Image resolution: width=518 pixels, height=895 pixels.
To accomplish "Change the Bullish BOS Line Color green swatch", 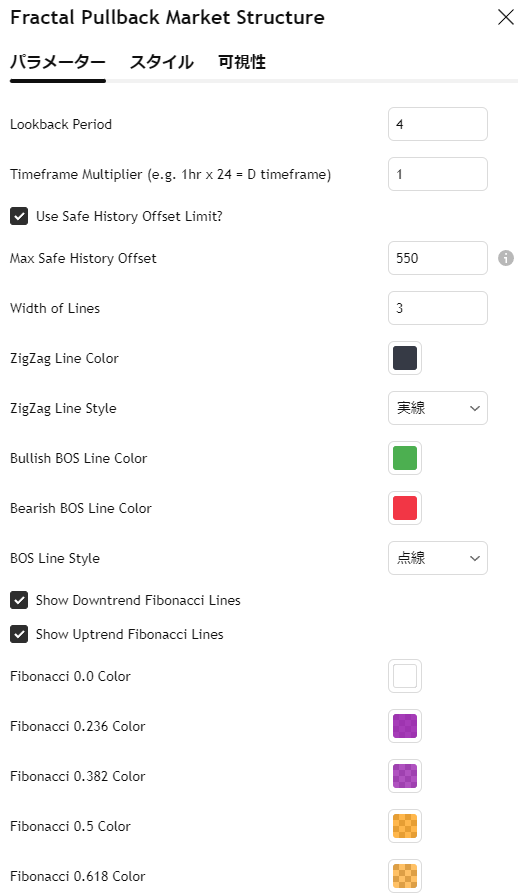I will (405, 458).
